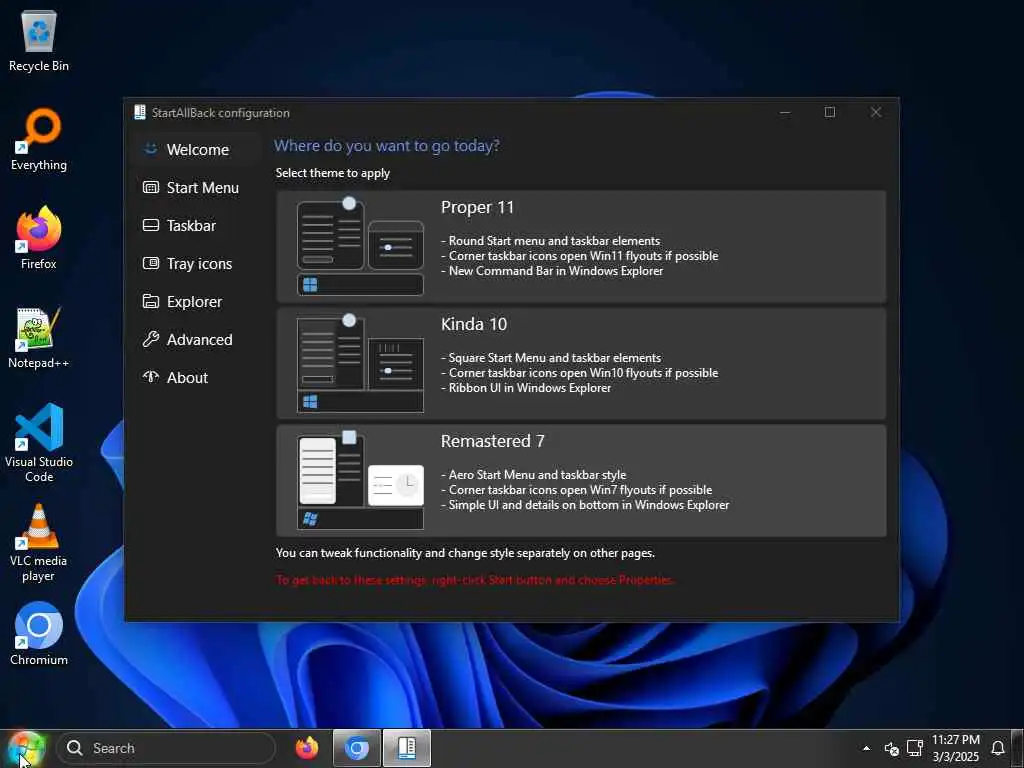This screenshot has width=1024, height=768.
Task: Click StartAllBack icon in taskbar
Action: pos(406,748)
